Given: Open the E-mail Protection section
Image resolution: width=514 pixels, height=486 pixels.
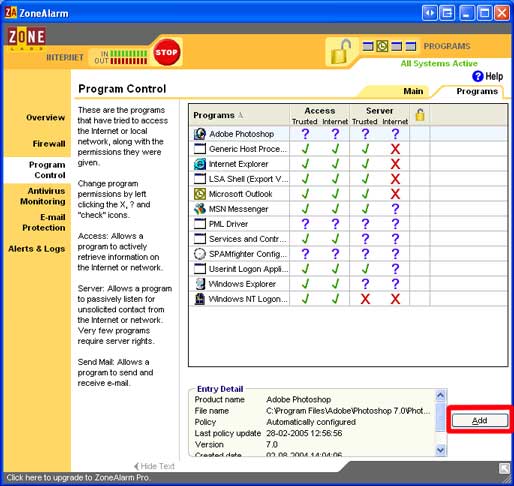Looking at the screenshot, I should pyautogui.click(x=44, y=222).
